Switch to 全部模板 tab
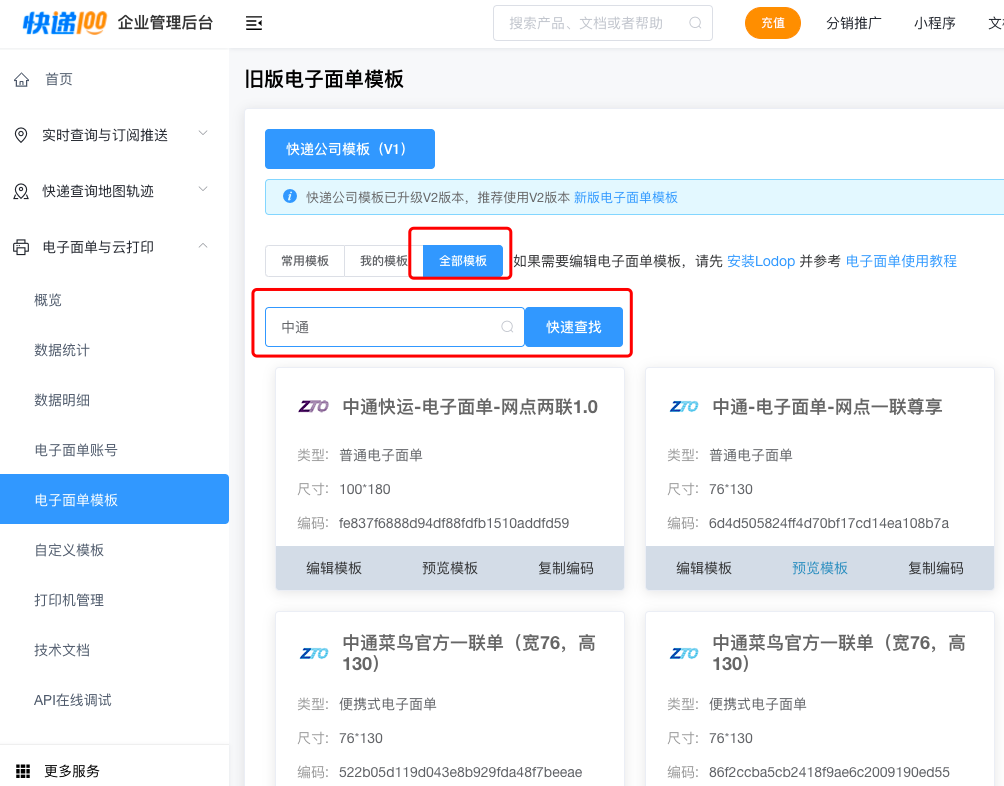Viewport: 1004px width, 786px height. (x=462, y=261)
